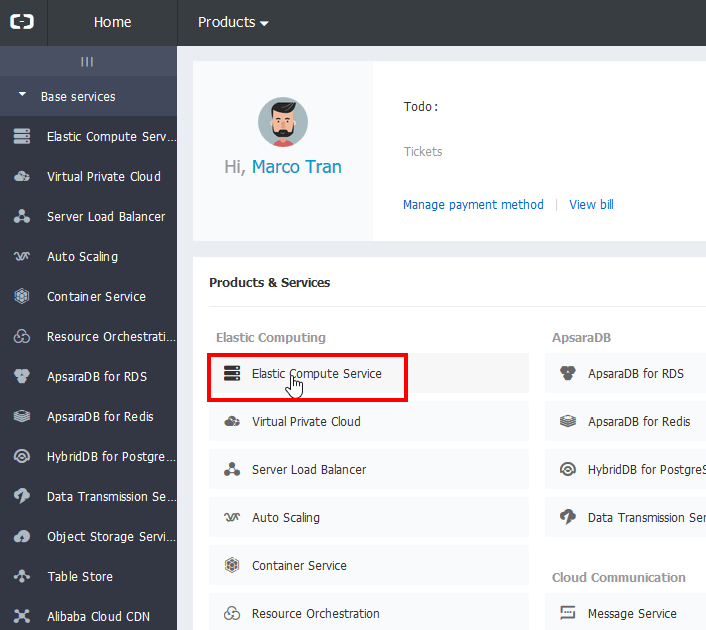Click the Virtual Private Cloud sidebar icon

(x=22, y=177)
